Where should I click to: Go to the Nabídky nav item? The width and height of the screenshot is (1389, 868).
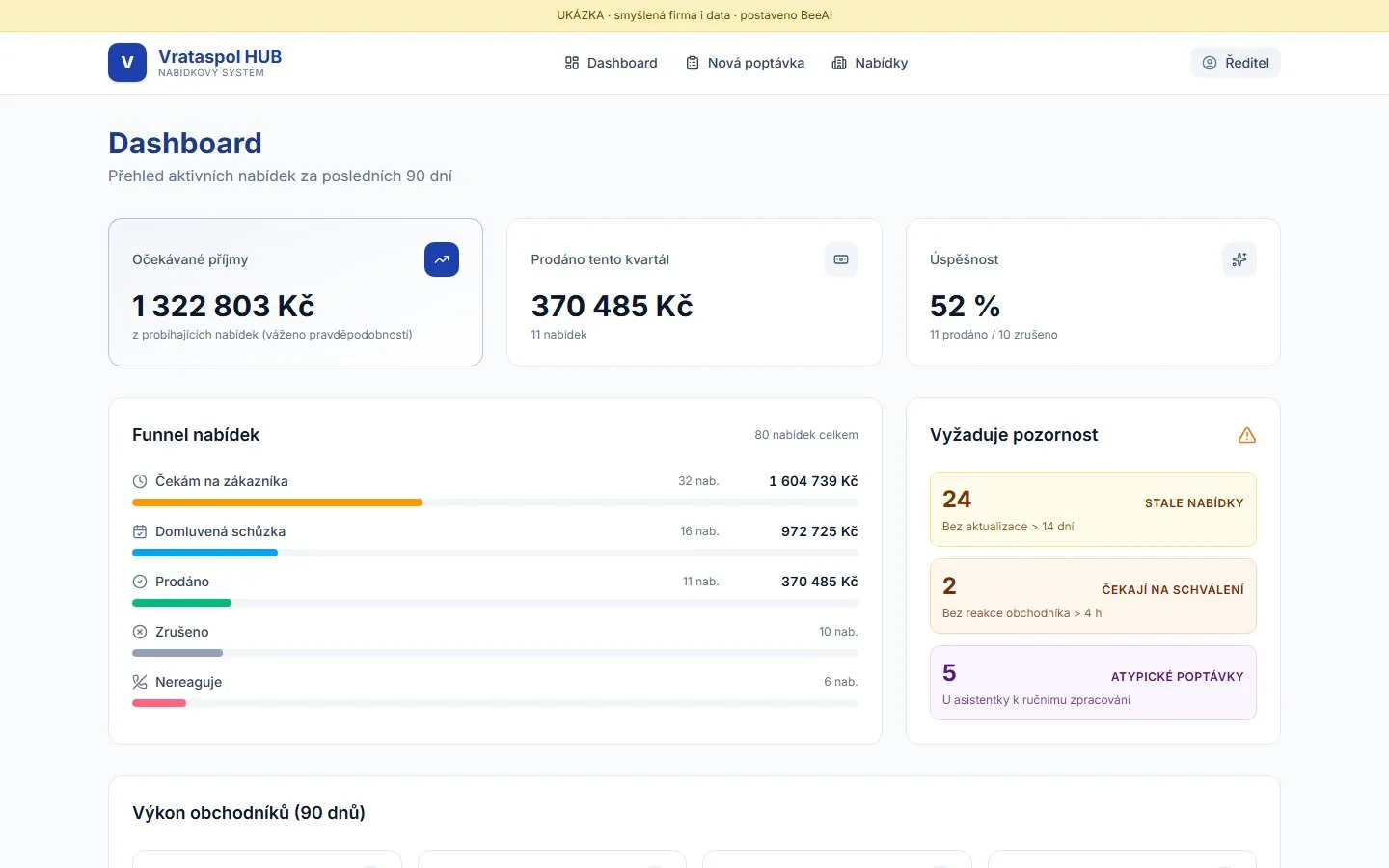click(x=870, y=63)
